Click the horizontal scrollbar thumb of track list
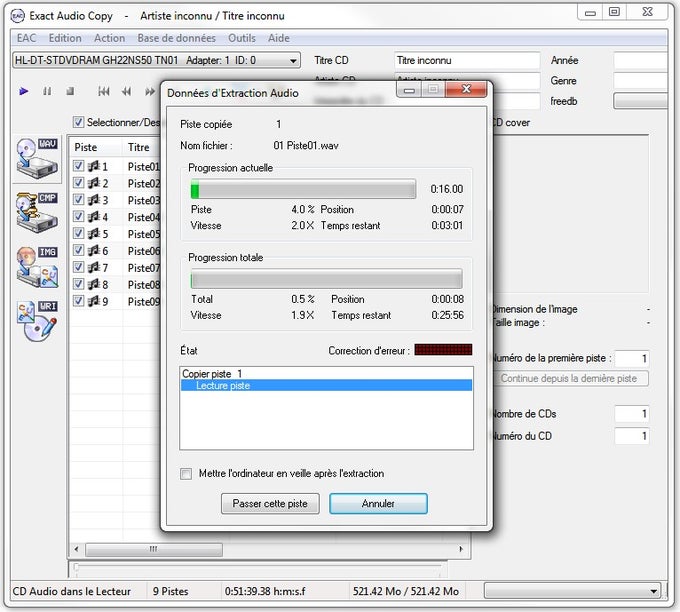Screen dimensions: 680x612 (154, 549)
